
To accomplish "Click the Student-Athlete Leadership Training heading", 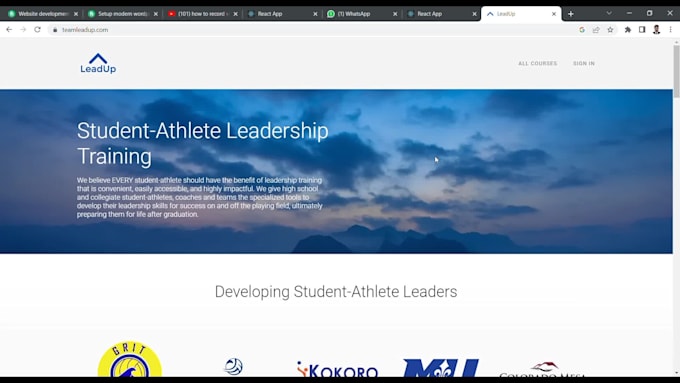I will pos(203,143).
